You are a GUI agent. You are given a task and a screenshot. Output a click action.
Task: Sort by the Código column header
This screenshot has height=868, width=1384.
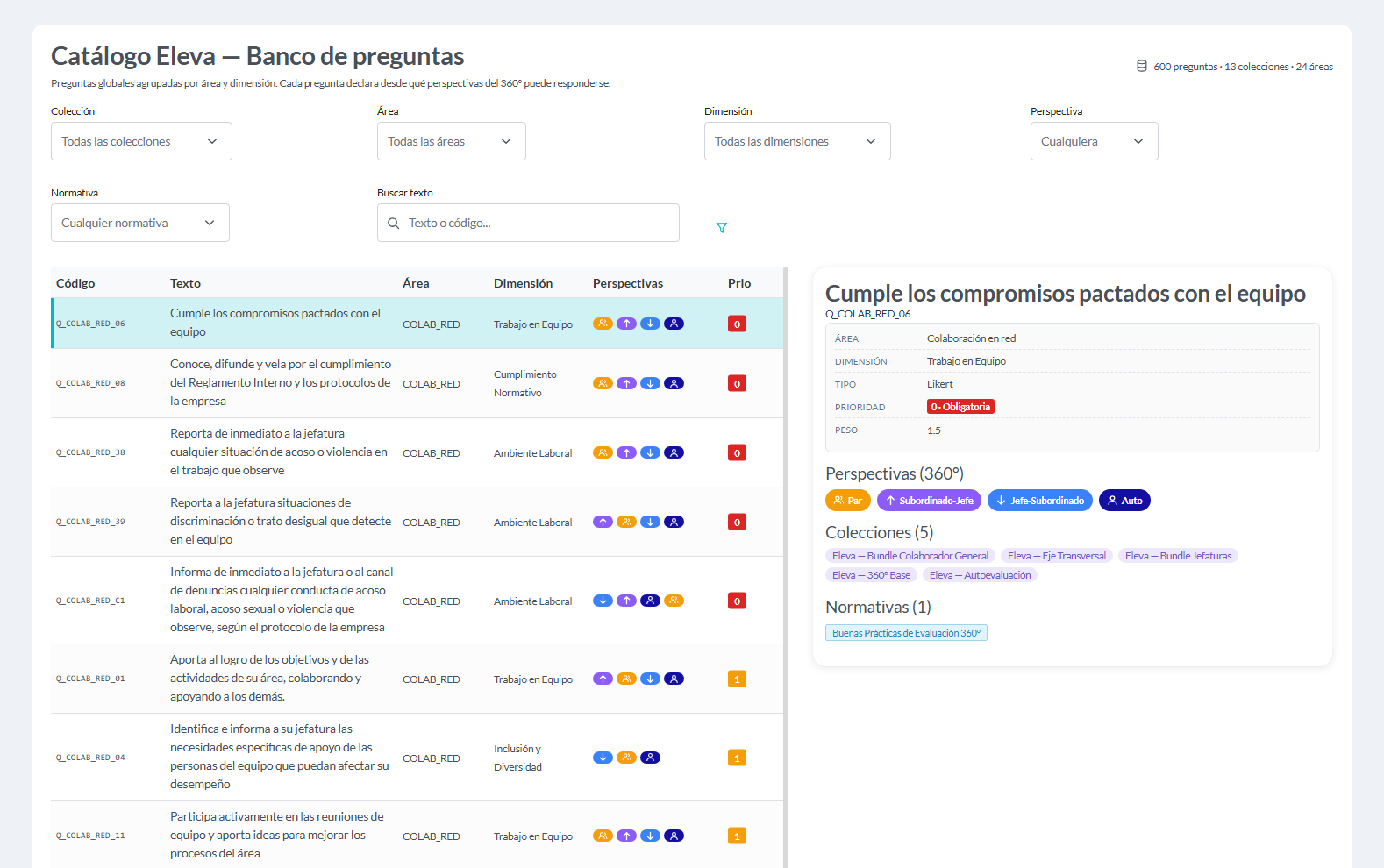click(x=75, y=283)
